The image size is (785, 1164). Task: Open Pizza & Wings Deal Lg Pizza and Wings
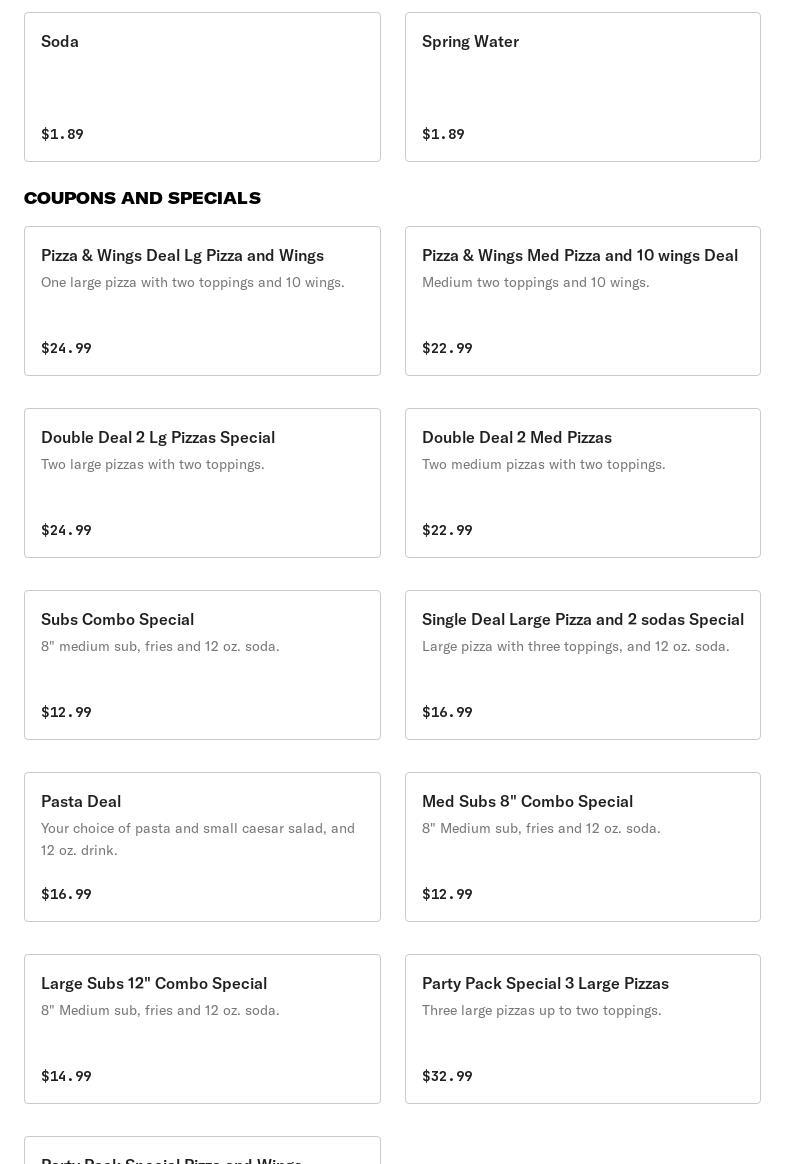202,301
